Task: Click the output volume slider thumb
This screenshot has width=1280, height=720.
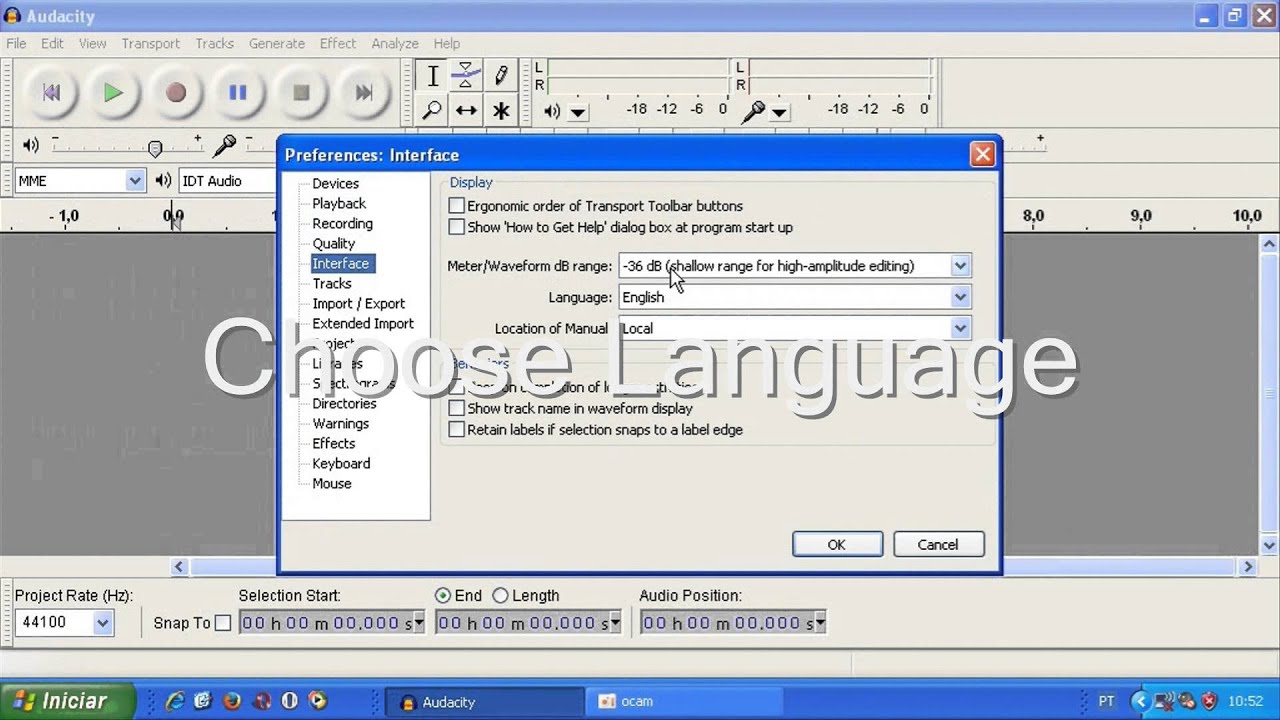Action: [x=155, y=148]
